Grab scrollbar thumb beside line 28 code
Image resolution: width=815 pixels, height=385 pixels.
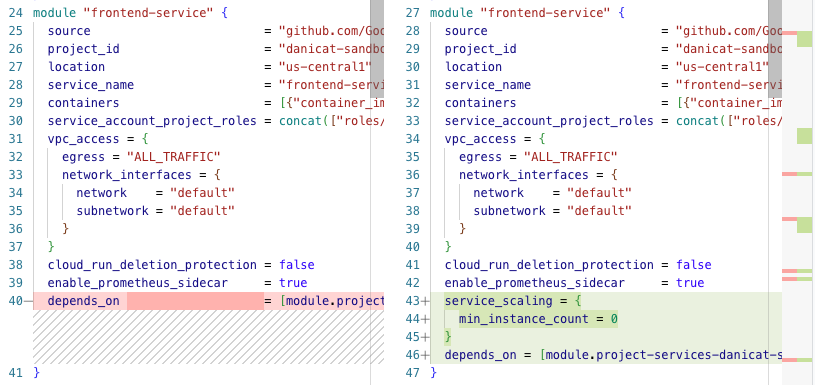[775, 49]
